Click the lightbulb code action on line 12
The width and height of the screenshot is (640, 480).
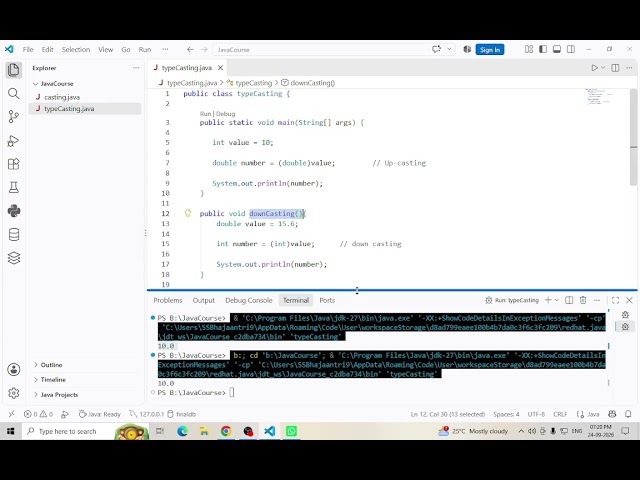coord(188,213)
